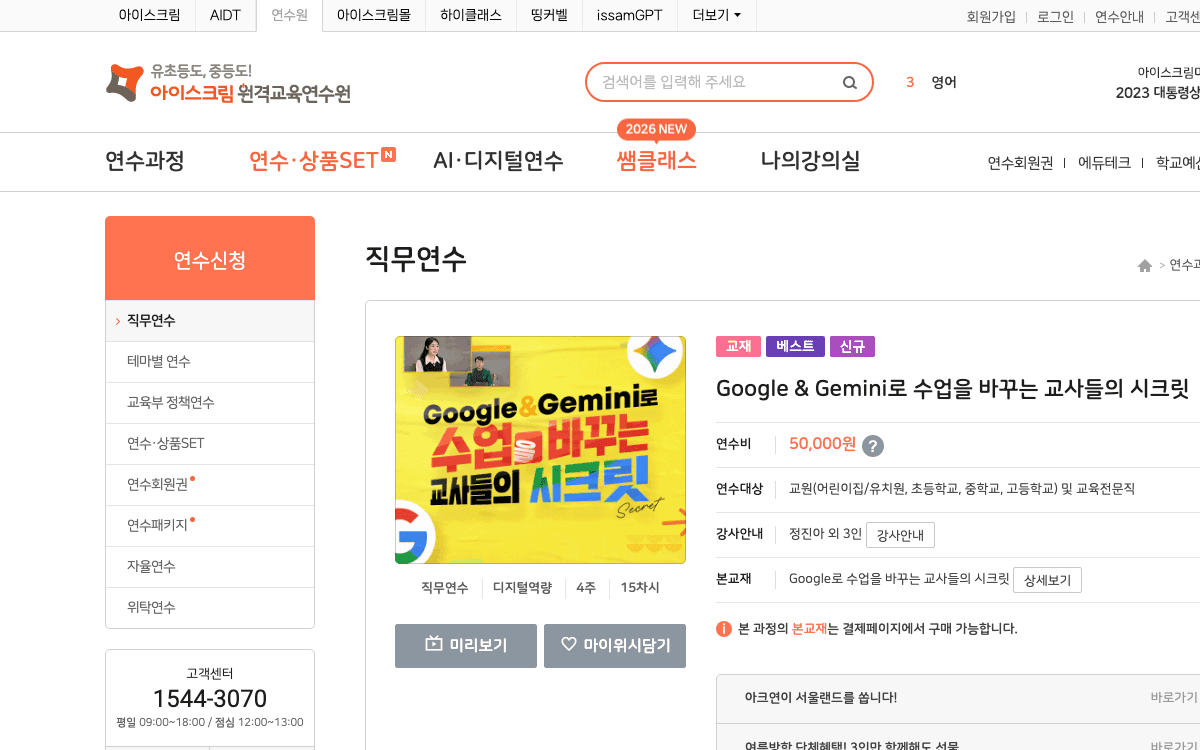Open the issamGPT top tab
This screenshot has width=1200, height=750.
click(x=629, y=15)
